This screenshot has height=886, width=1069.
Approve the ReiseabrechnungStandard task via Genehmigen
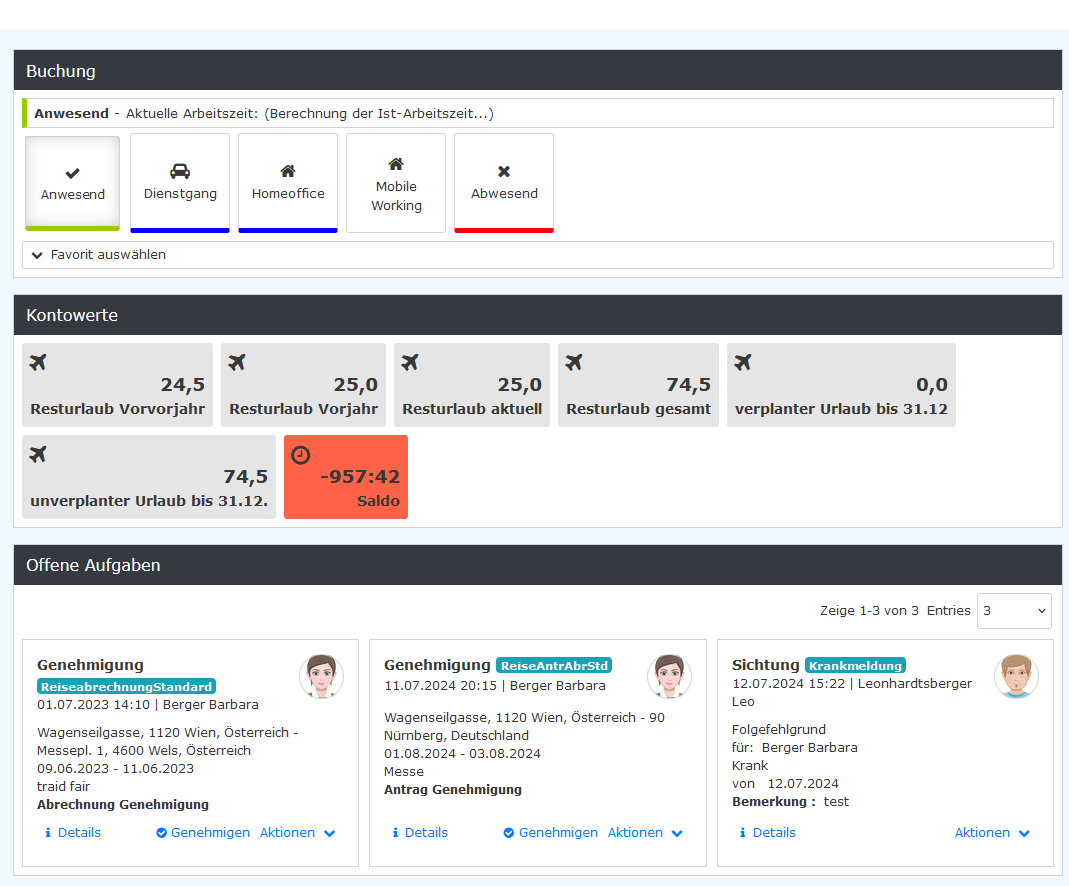[x=203, y=833]
